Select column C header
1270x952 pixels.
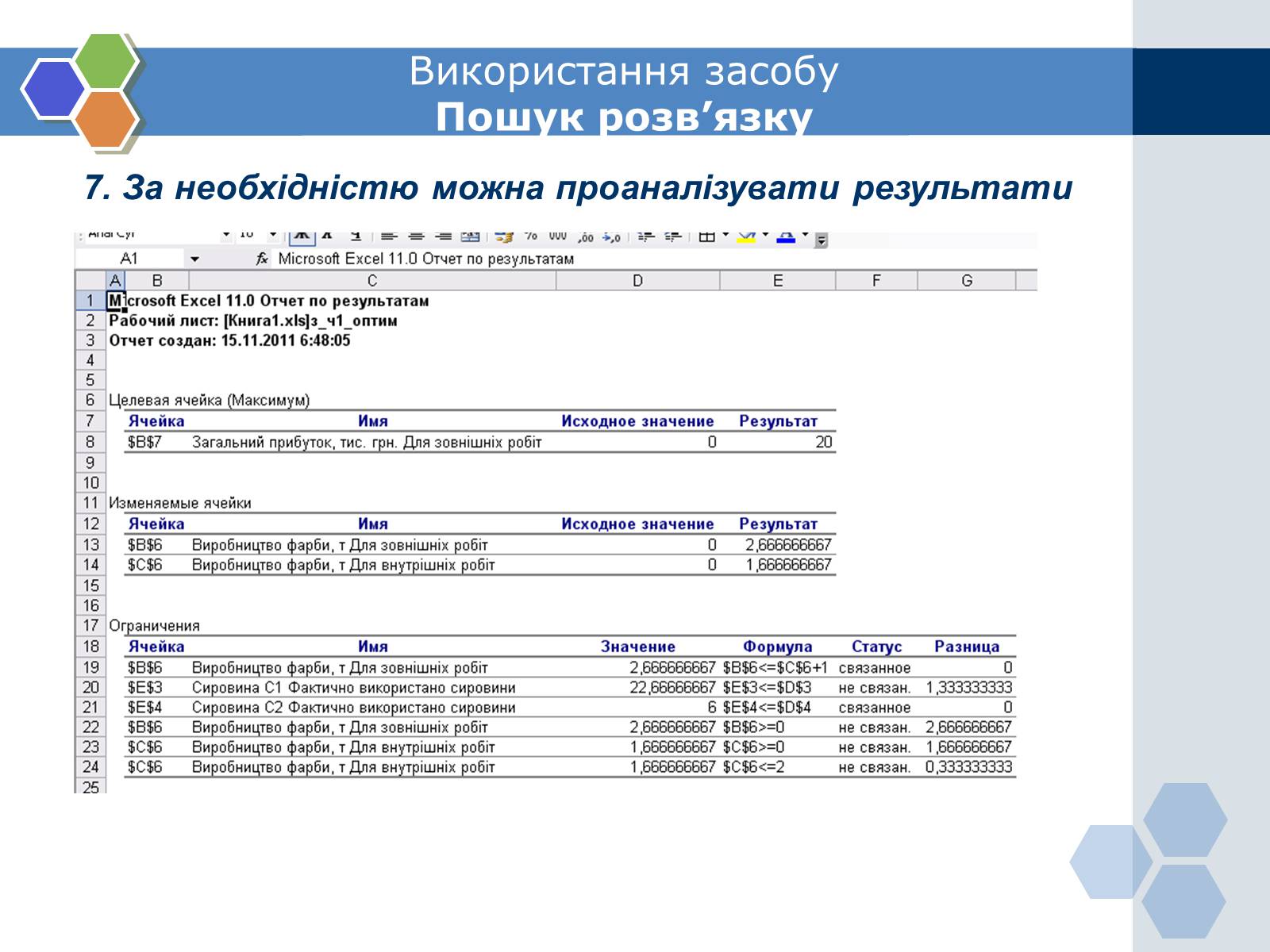372,281
